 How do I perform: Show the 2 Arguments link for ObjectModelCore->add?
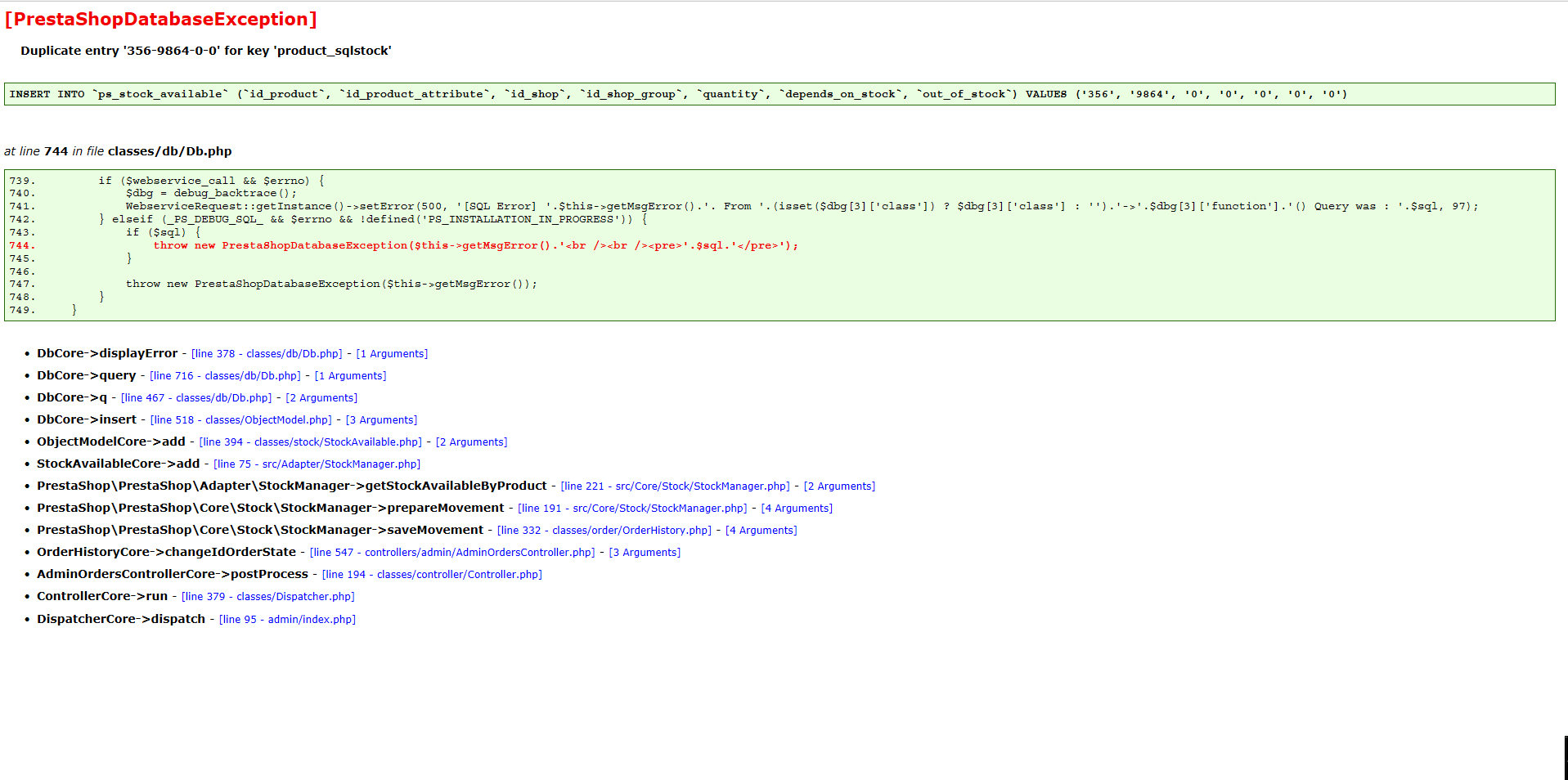coord(471,442)
